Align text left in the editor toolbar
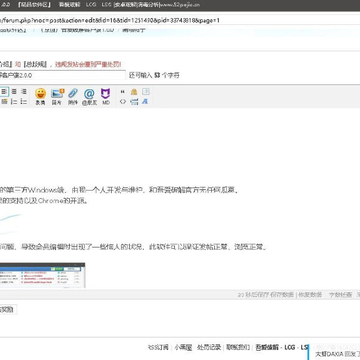The image size is (360, 360). 4,91
